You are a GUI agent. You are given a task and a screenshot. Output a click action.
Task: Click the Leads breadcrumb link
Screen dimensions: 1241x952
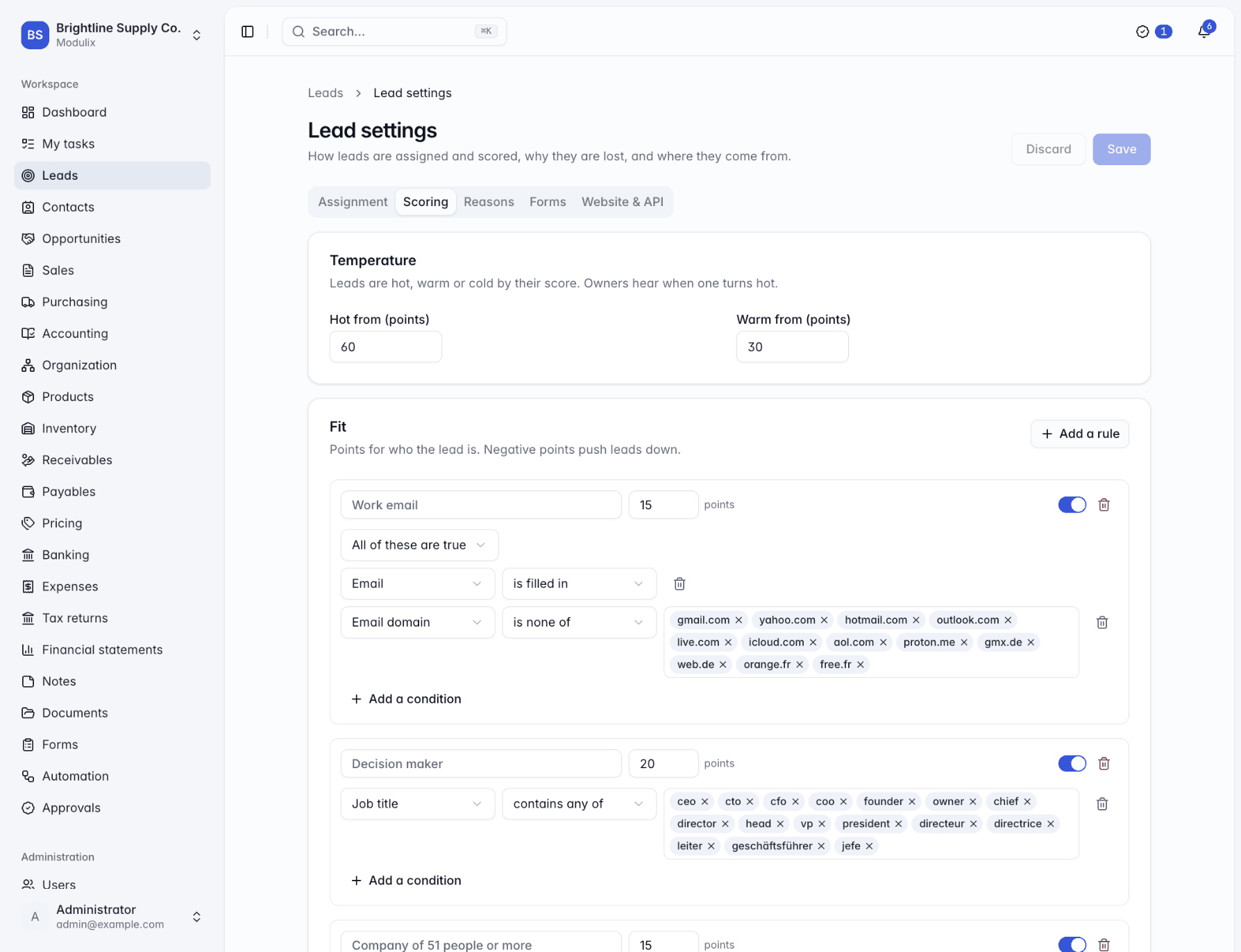326,93
